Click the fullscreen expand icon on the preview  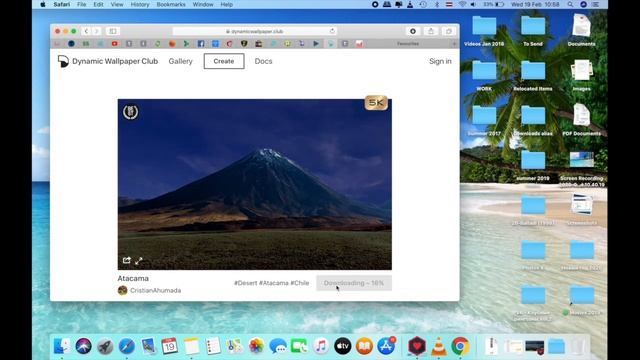pyautogui.click(x=139, y=260)
